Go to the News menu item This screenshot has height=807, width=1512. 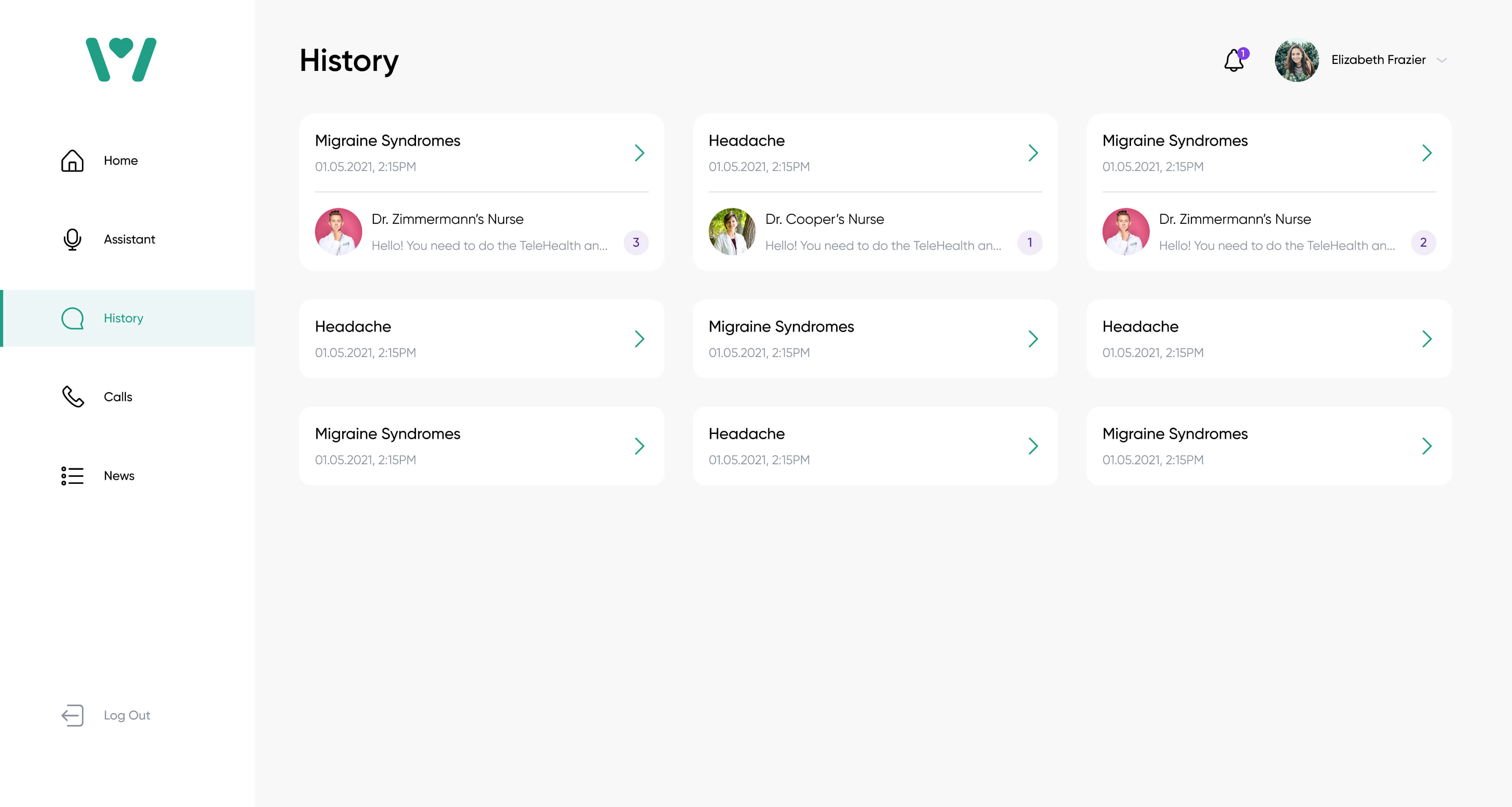[119, 476]
